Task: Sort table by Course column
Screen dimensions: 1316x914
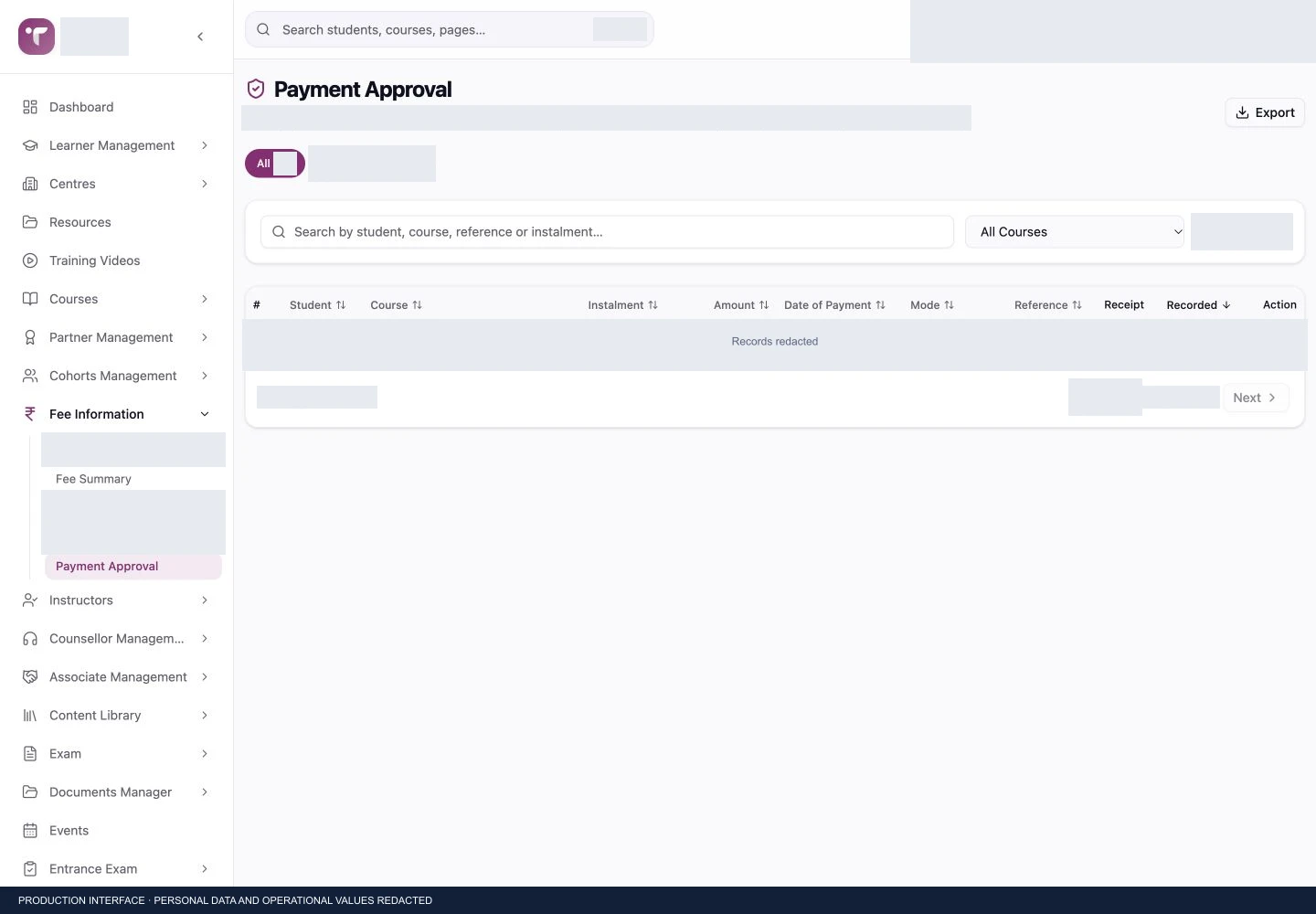Action: pyautogui.click(x=397, y=305)
